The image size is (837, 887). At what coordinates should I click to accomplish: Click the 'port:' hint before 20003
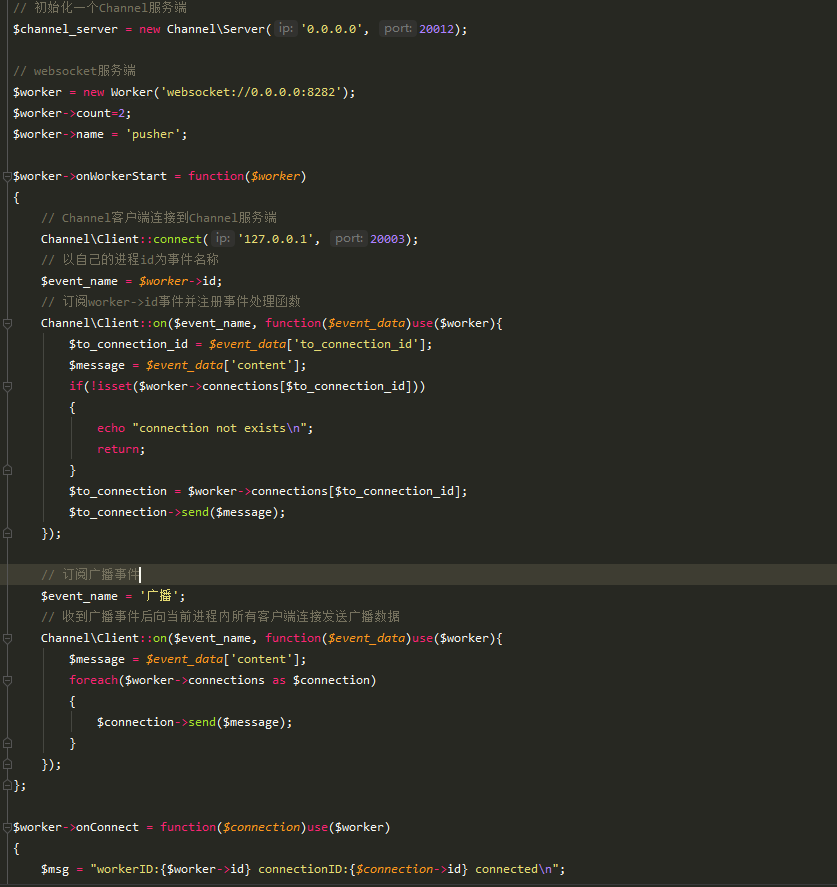348,239
